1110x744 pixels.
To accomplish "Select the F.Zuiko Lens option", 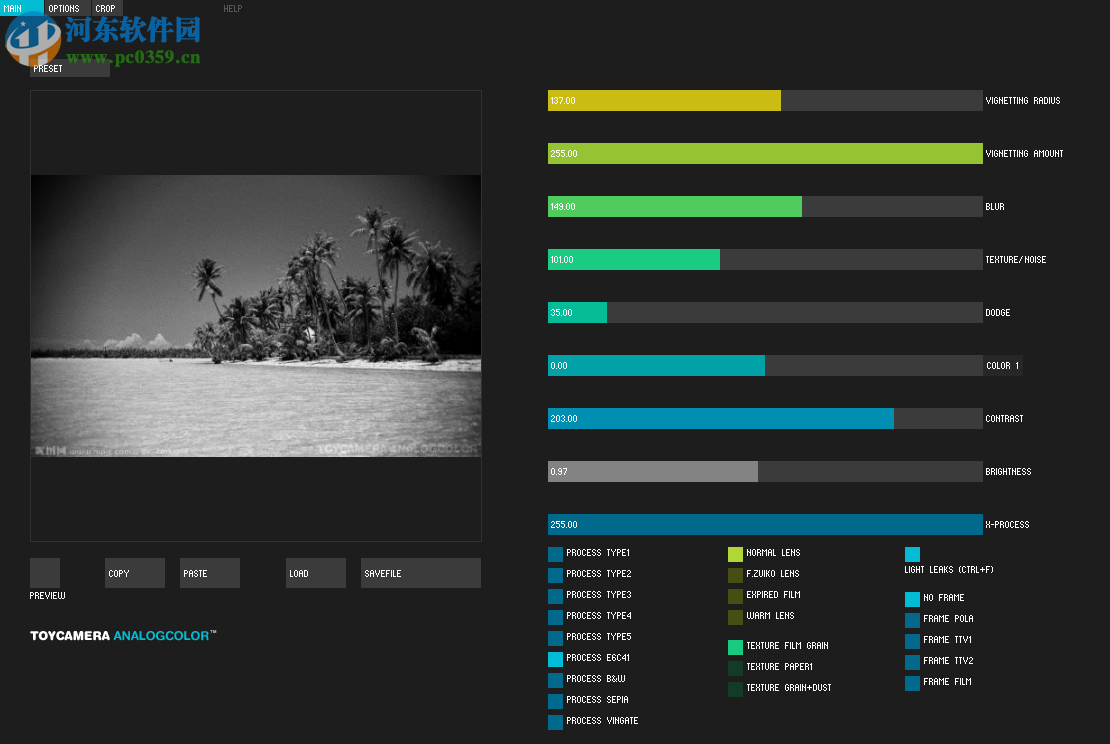I will (736, 575).
